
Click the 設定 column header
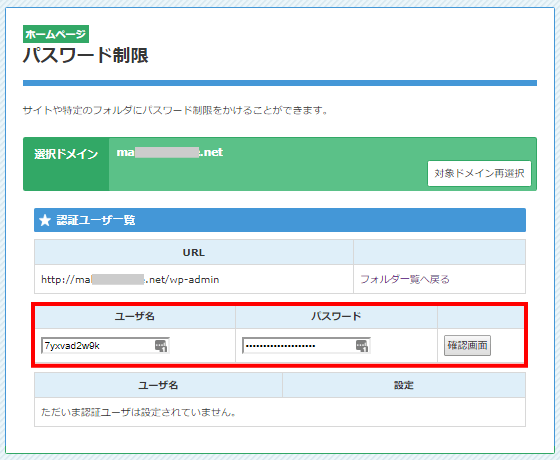[x=404, y=385]
